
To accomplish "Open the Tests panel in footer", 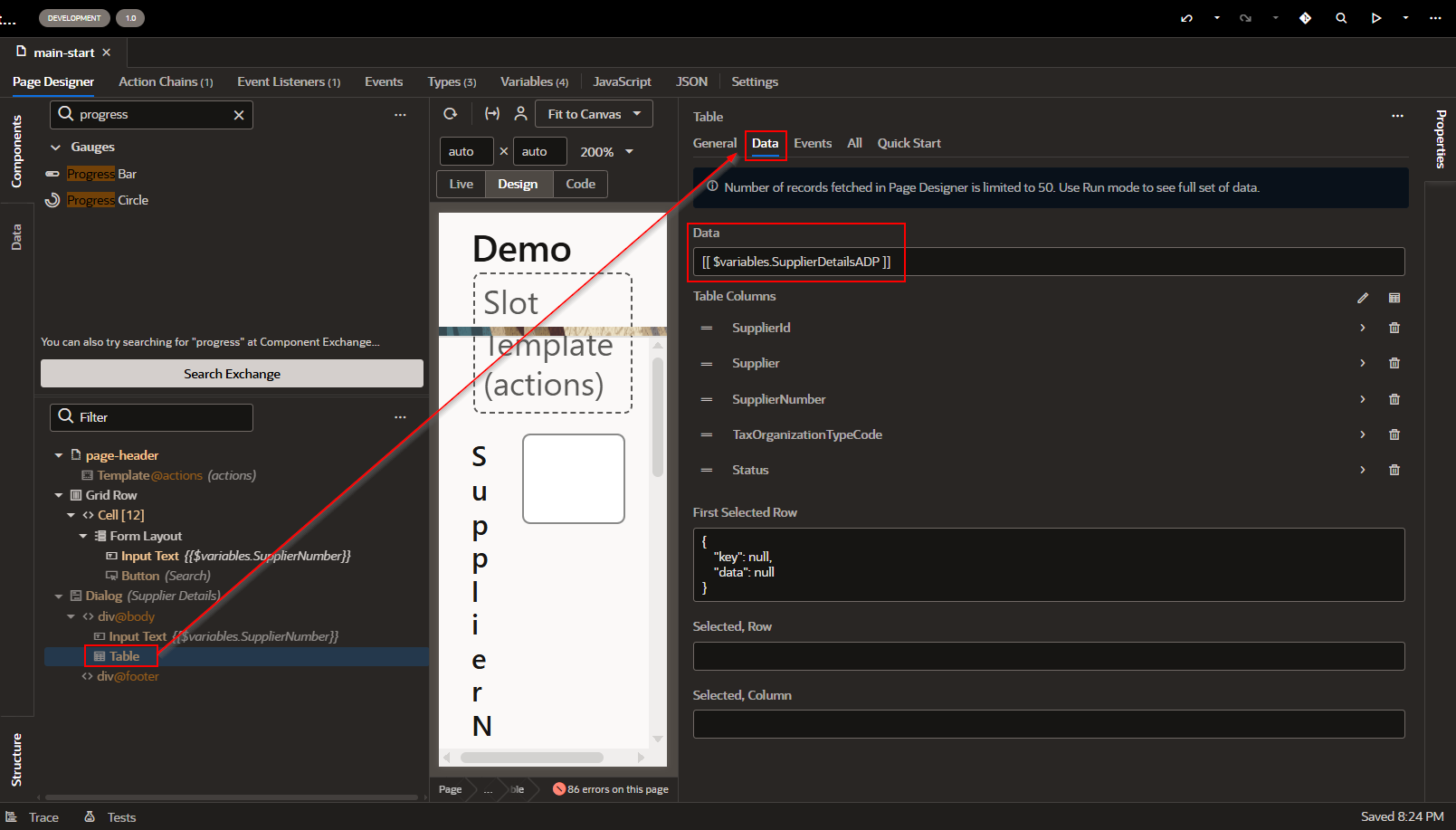I will pyautogui.click(x=110, y=817).
